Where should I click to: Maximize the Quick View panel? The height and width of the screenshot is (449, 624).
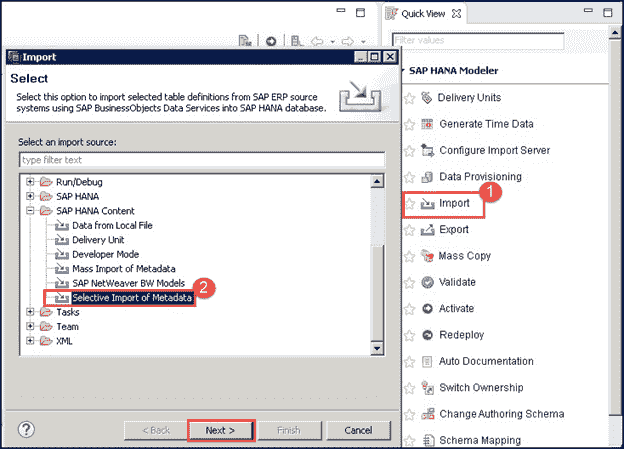(x=608, y=12)
